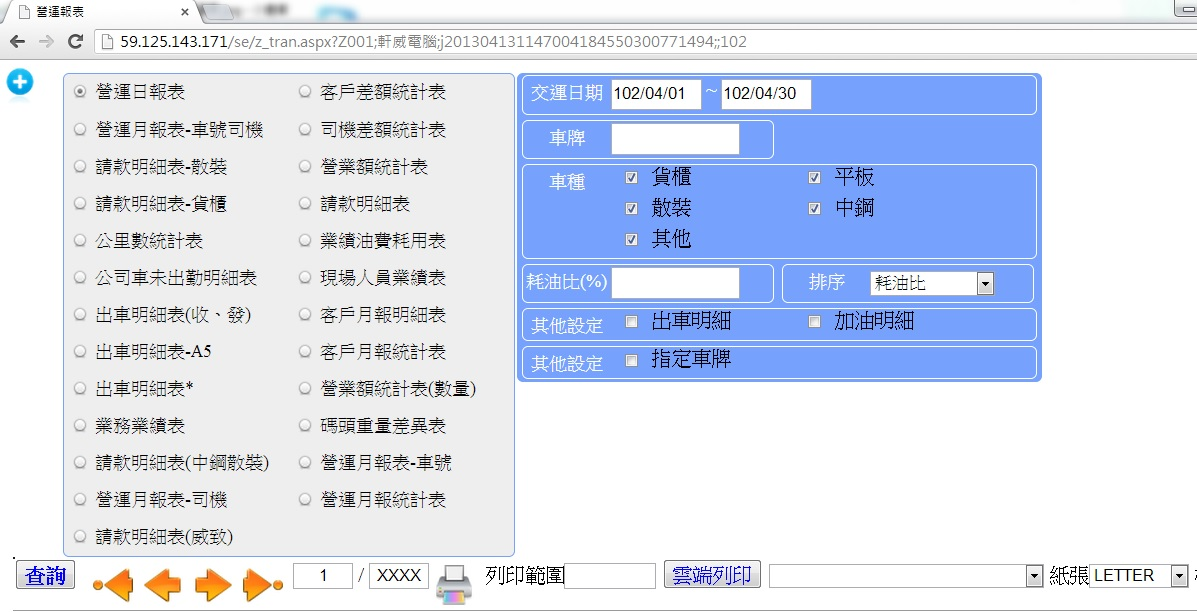Click the browser back arrow
The image size is (1197, 612).
[x=18, y=42]
